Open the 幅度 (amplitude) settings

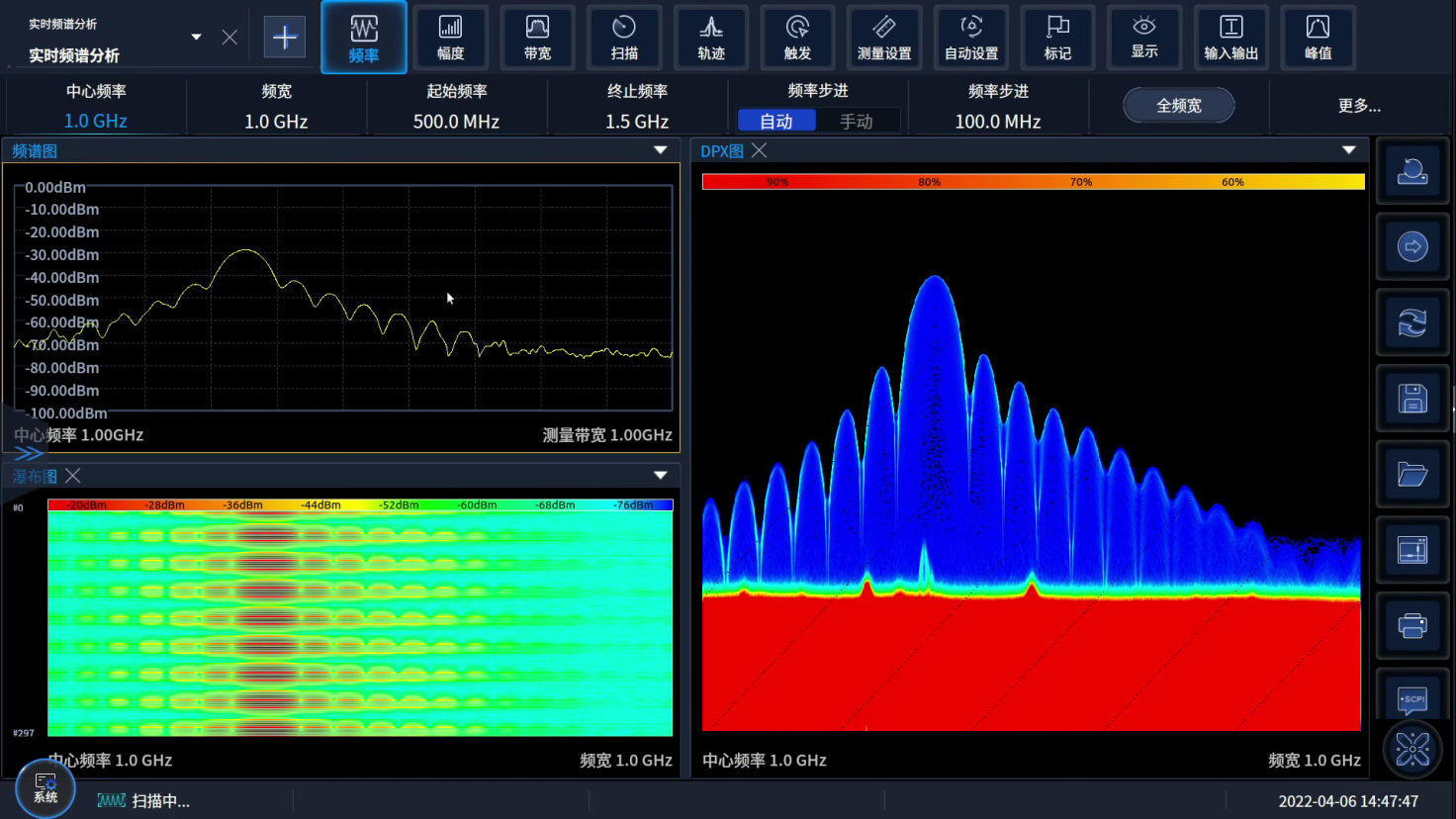(x=450, y=38)
